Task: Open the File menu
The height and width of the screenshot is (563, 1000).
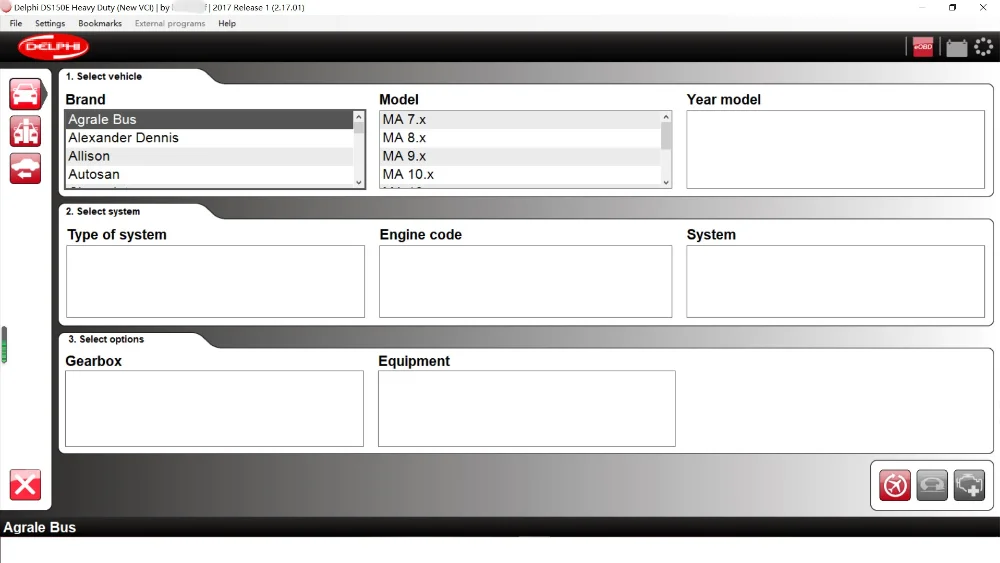Action: pyautogui.click(x=16, y=23)
